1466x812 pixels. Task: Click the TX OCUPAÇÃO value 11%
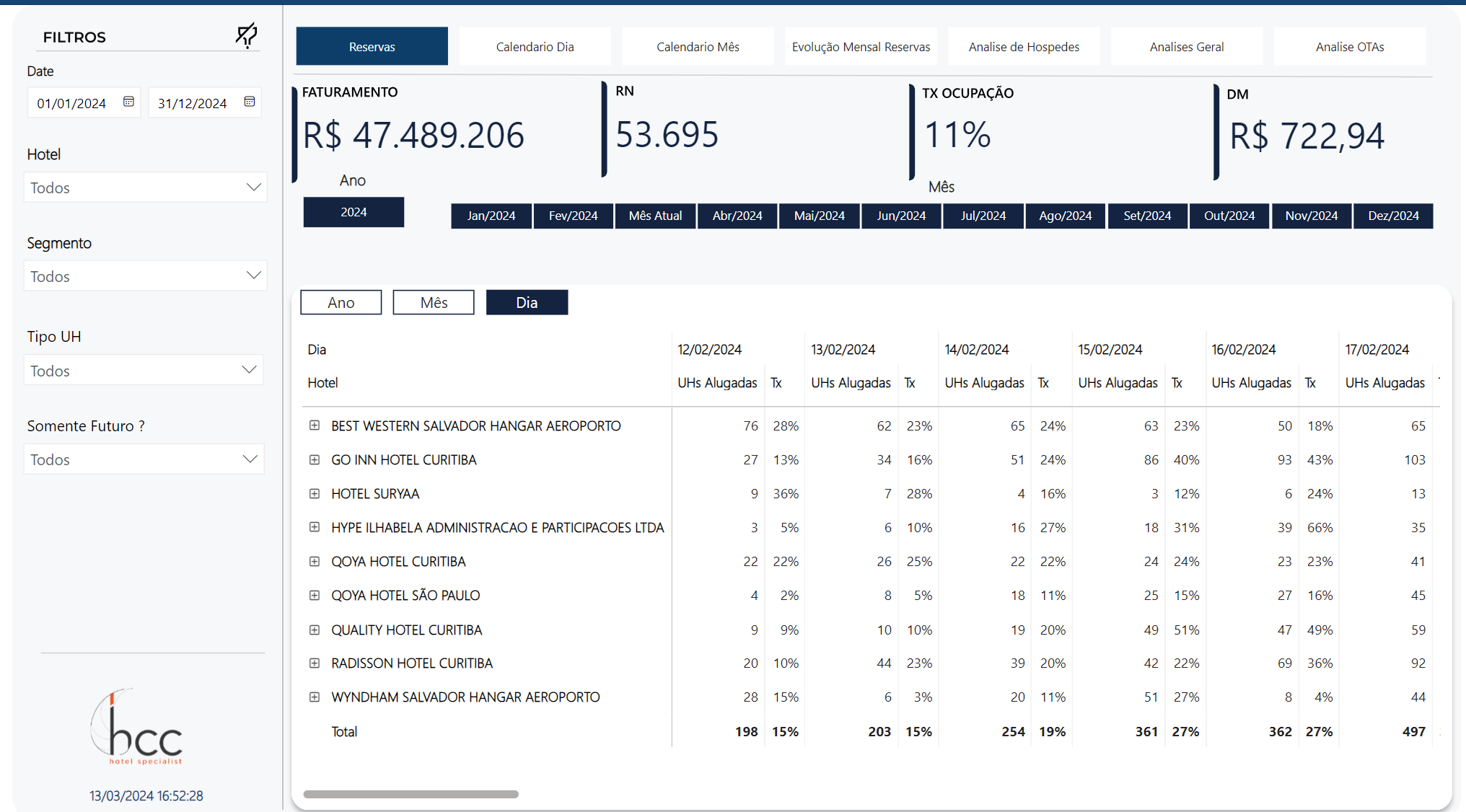click(958, 135)
